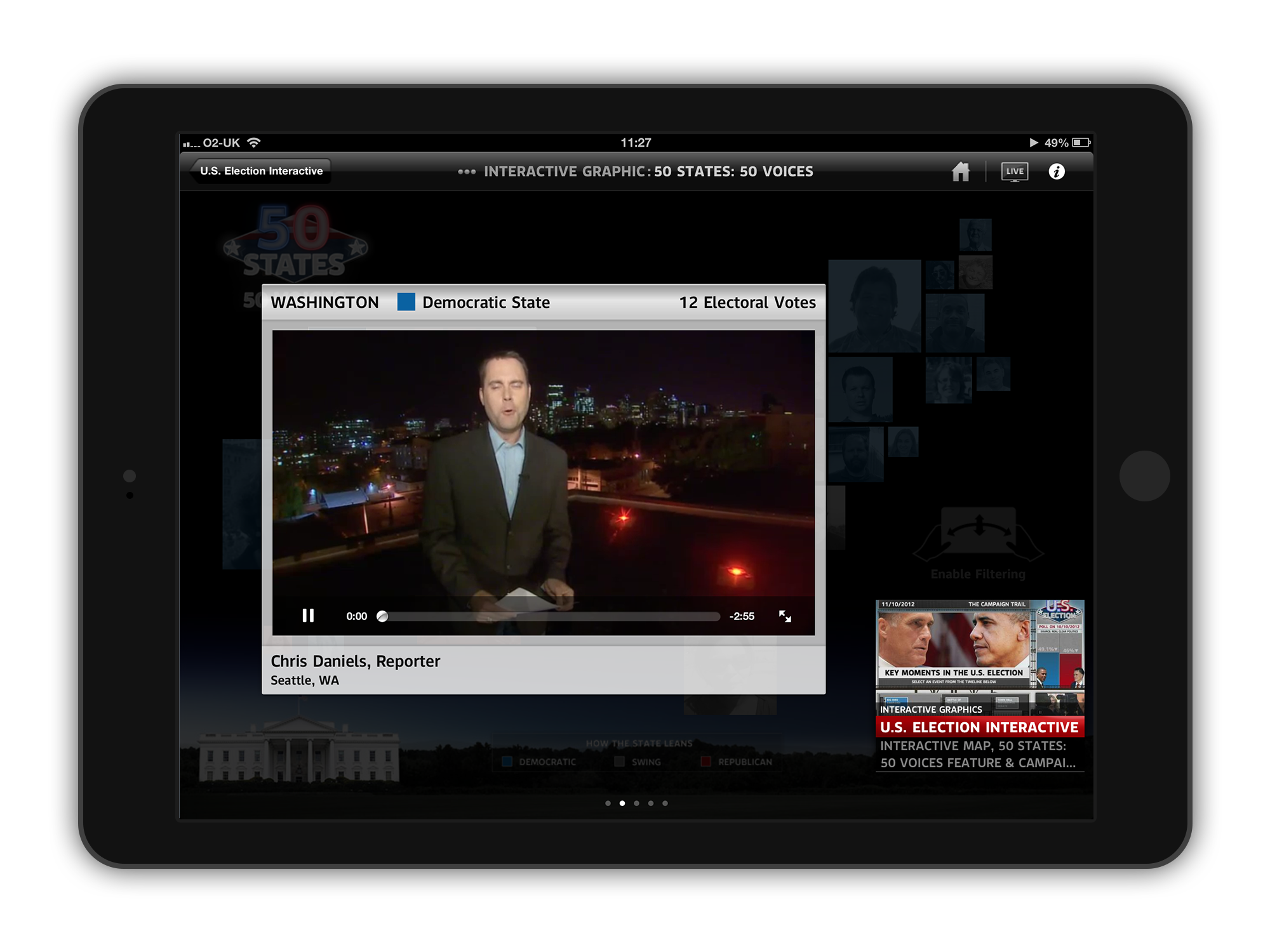The height and width of the screenshot is (952, 1270).
Task: Tap the Seattle, WA location text
Action: (x=305, y=680)
